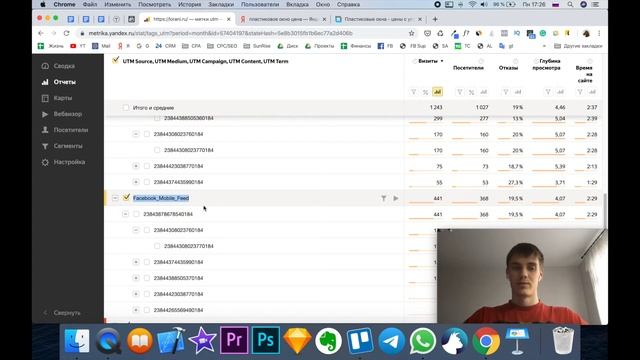Click the filter icon under Посетители column
Image resolution: width=640 pixels, height=360 pixels.
(x=460, y=92)
